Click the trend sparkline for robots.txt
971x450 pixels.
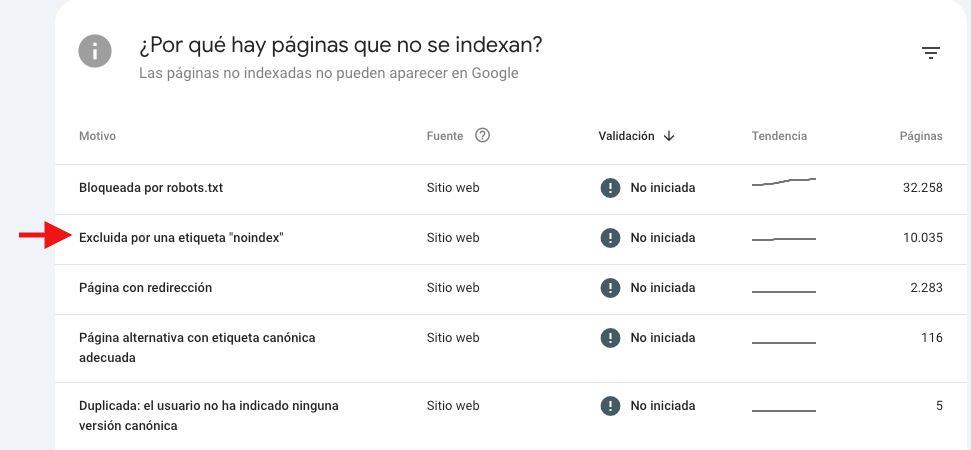pyautogui.click(x=783, y=182)
